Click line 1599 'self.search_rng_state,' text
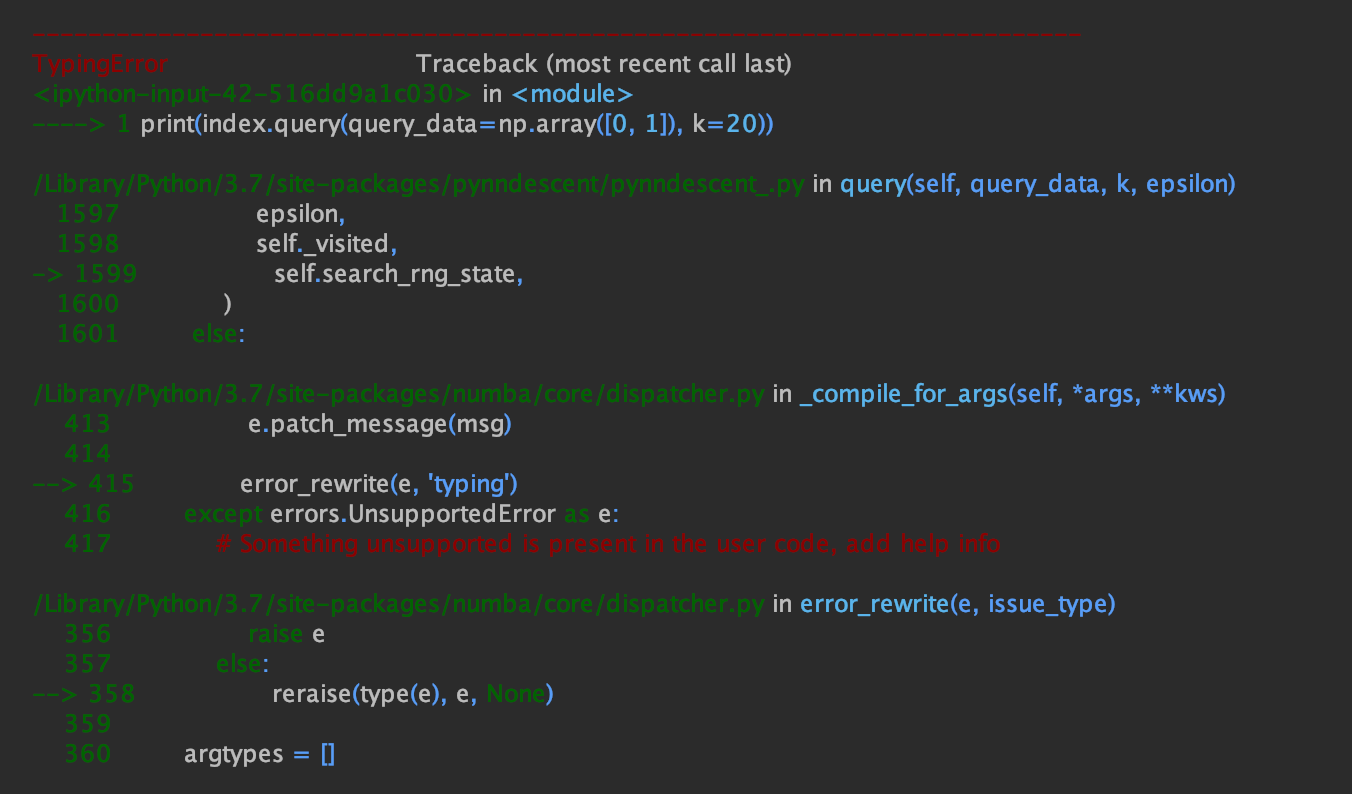This screenshot has width=1352, height=794. [x=399, y=275]
